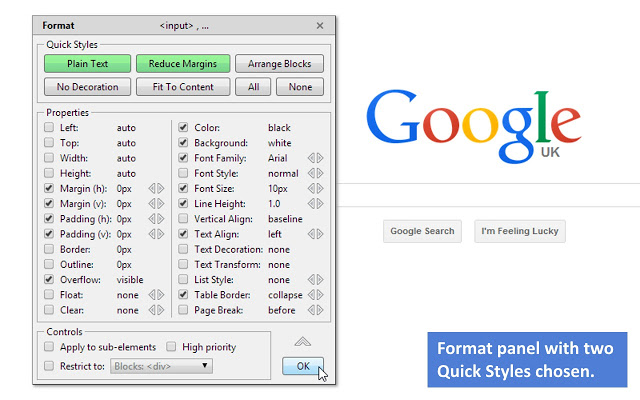Enable the Border property checkbox

click(x=49, y=249)
